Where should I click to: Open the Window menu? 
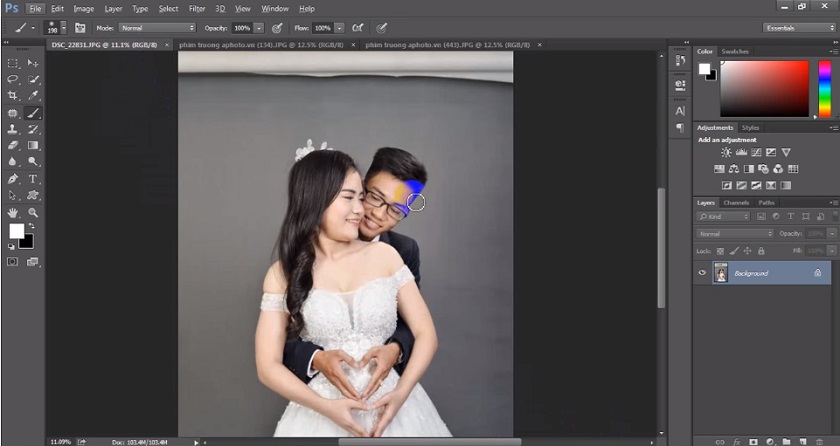pos(274,9)
